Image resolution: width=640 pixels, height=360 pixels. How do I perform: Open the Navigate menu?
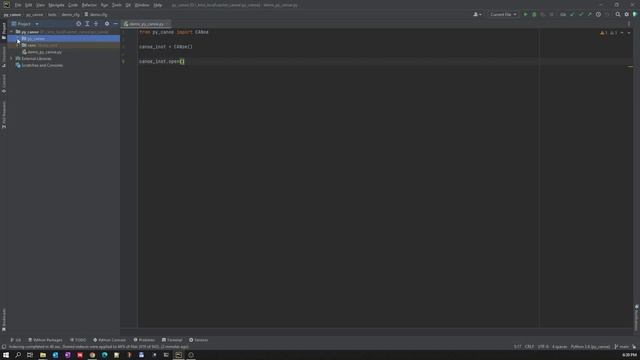tap(56, 5)
